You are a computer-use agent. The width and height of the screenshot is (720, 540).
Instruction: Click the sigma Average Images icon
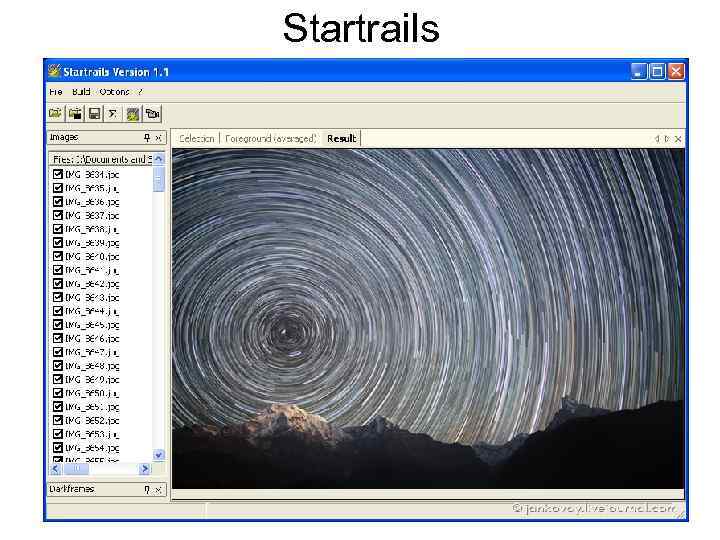113,113
